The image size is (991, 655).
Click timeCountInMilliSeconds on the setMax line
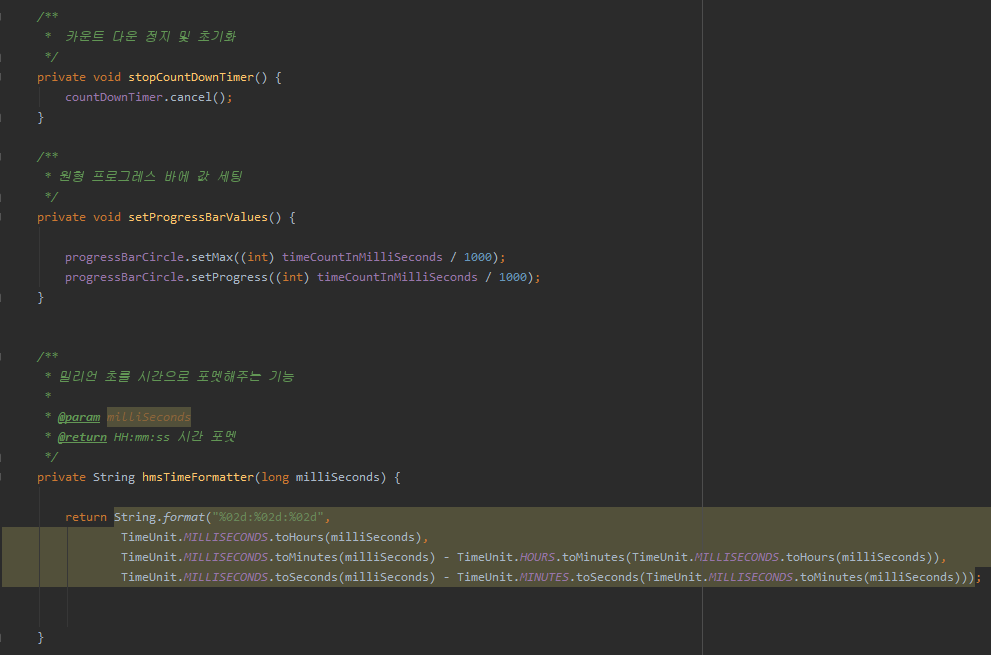(x=362, y=257)
